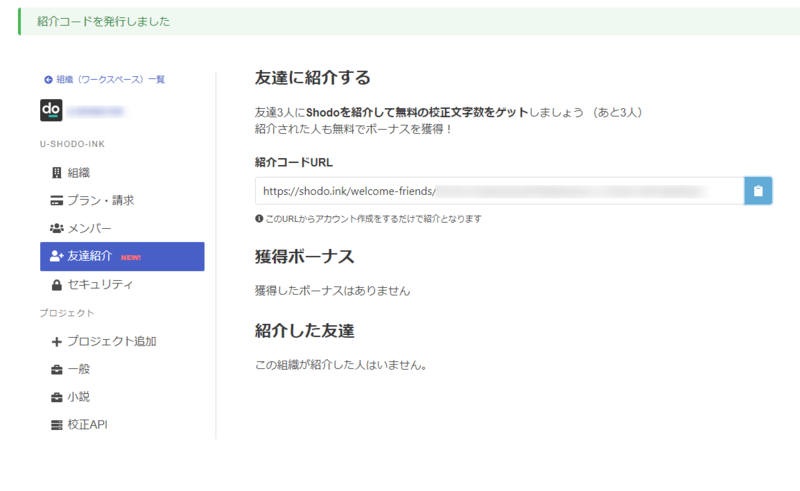Click the back arrow icon beside 組織一覧
800x491 pixels.
(48, 80)
